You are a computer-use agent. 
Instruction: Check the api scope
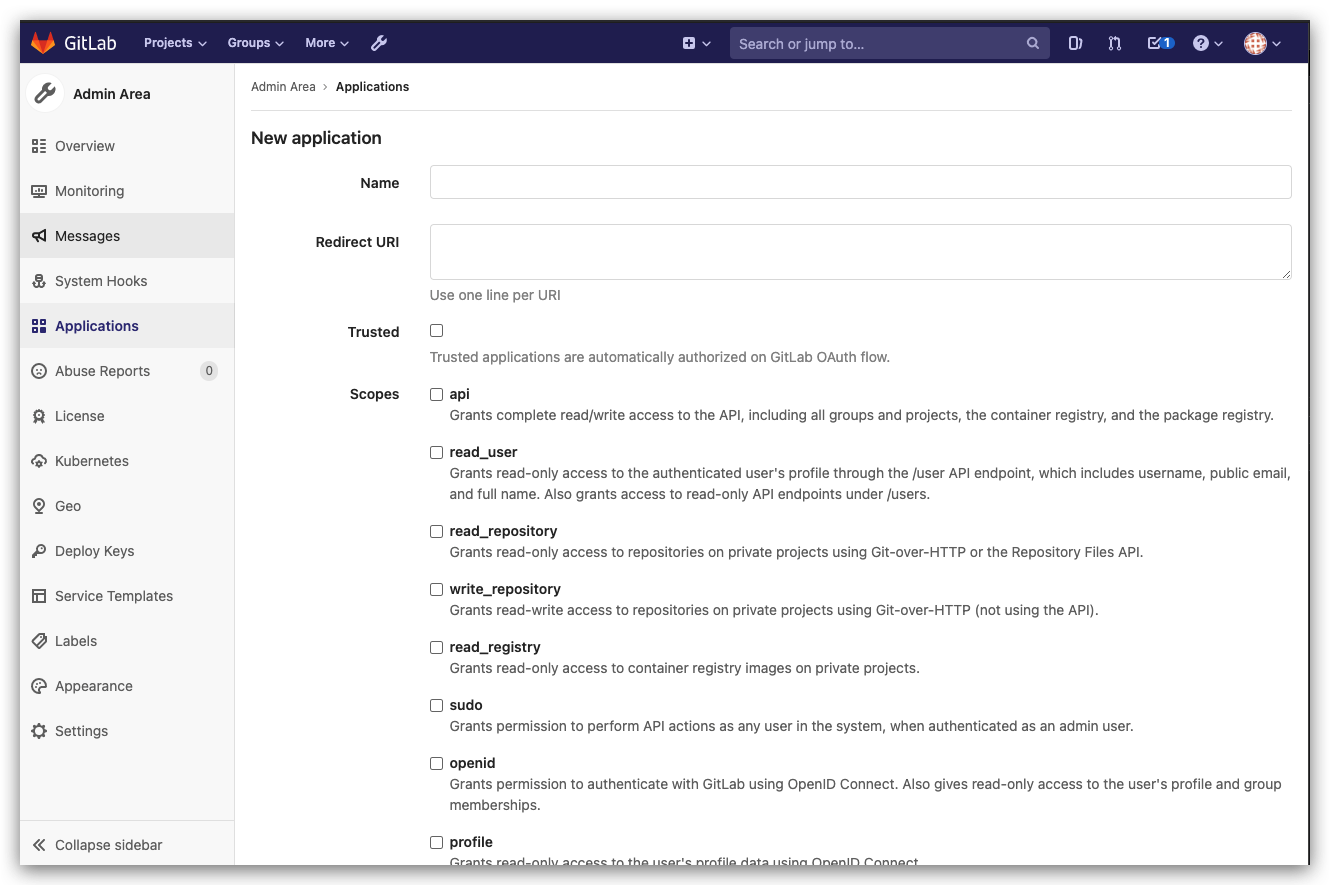tap(436, 395)
